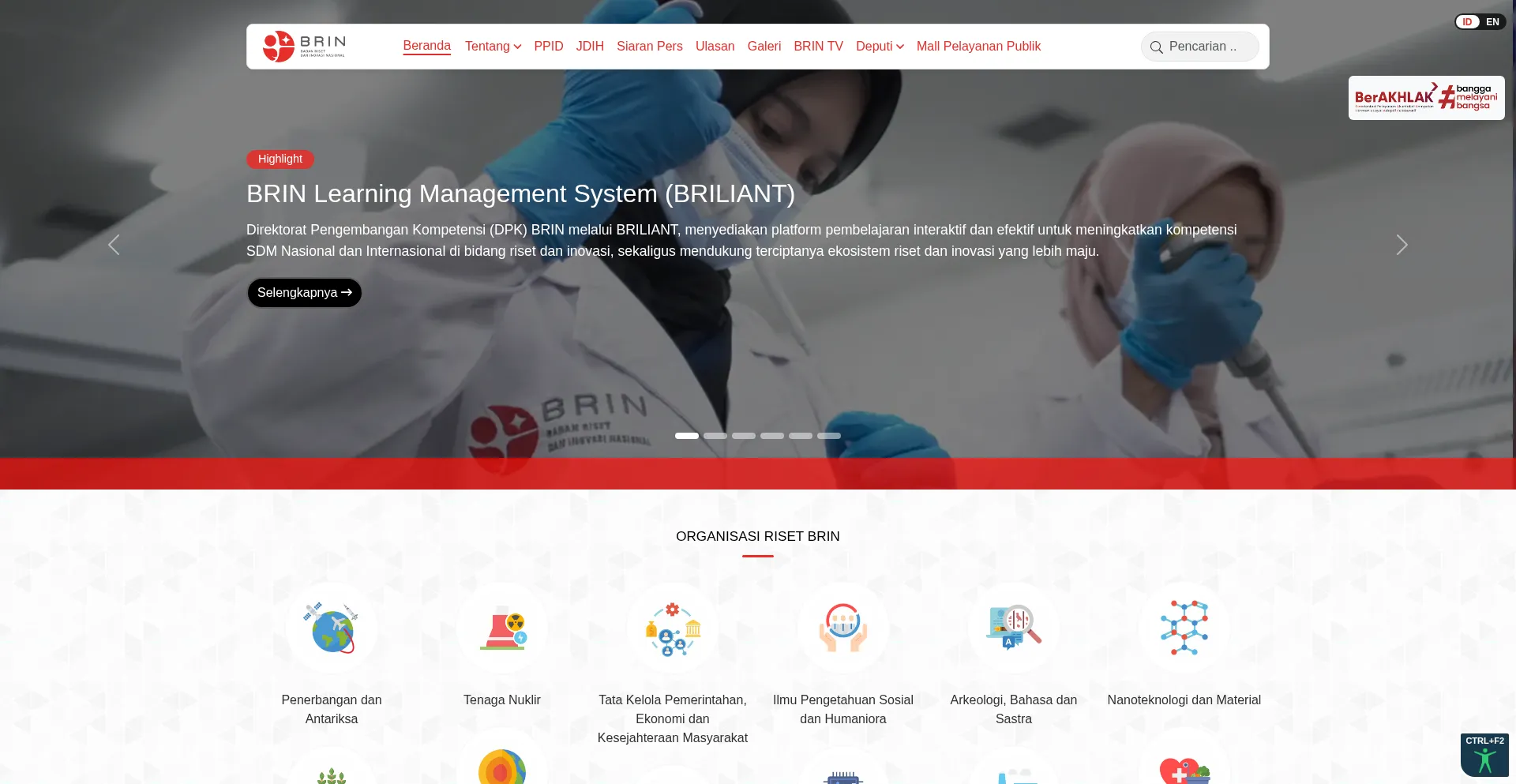Click the BRILIANT slide description paragraph
Viewport: 1516px width, 784px height.
(742, 240)
